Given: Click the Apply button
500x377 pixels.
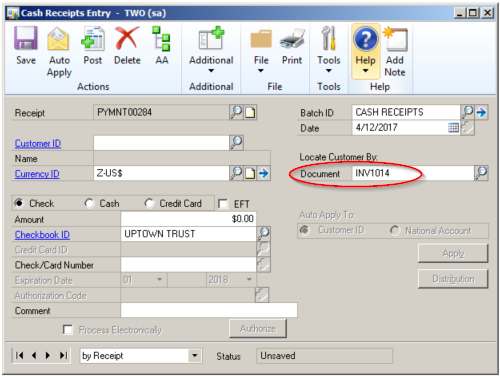Looking at the screenshot, I should (x=453, y=253).
